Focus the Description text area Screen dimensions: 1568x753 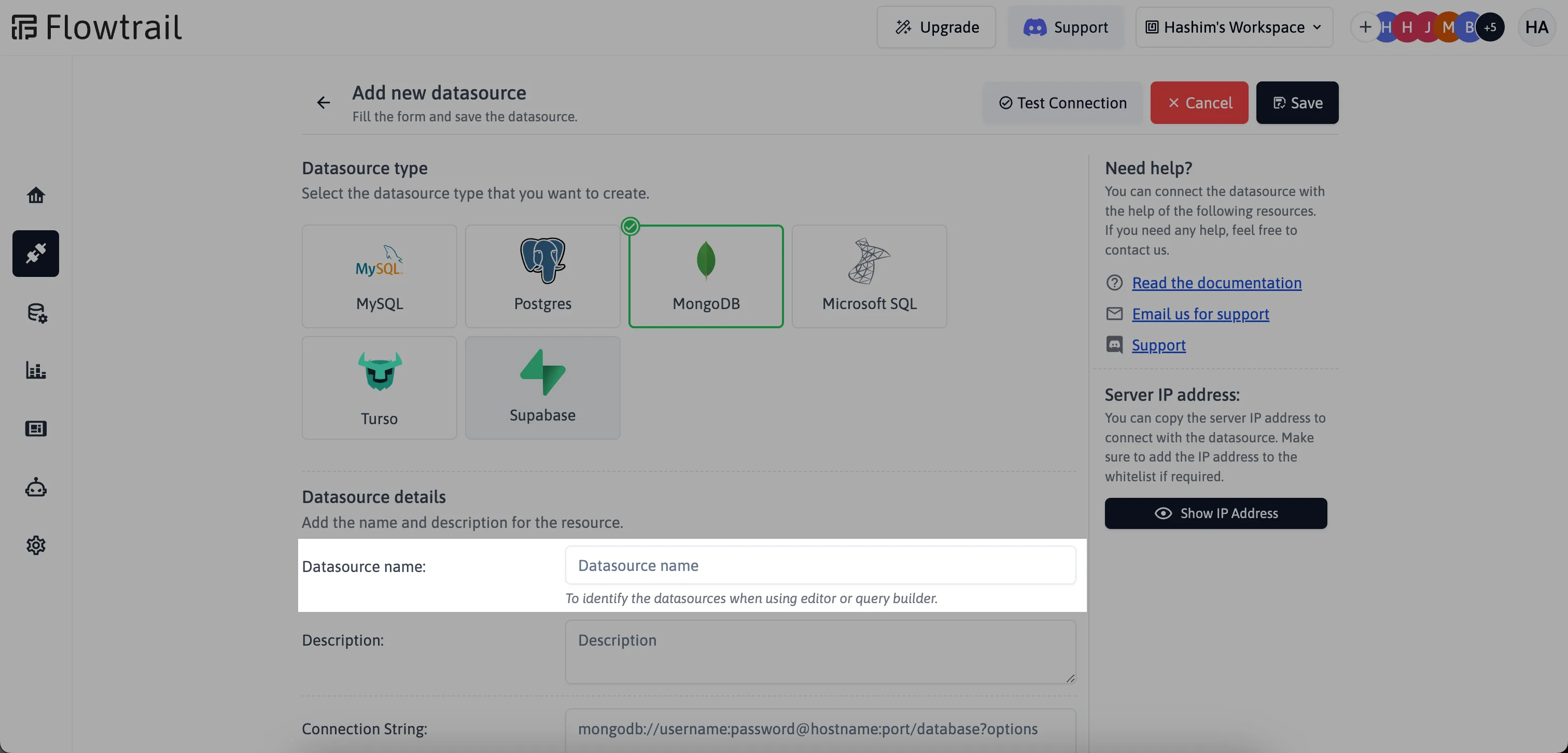point(820,651)
